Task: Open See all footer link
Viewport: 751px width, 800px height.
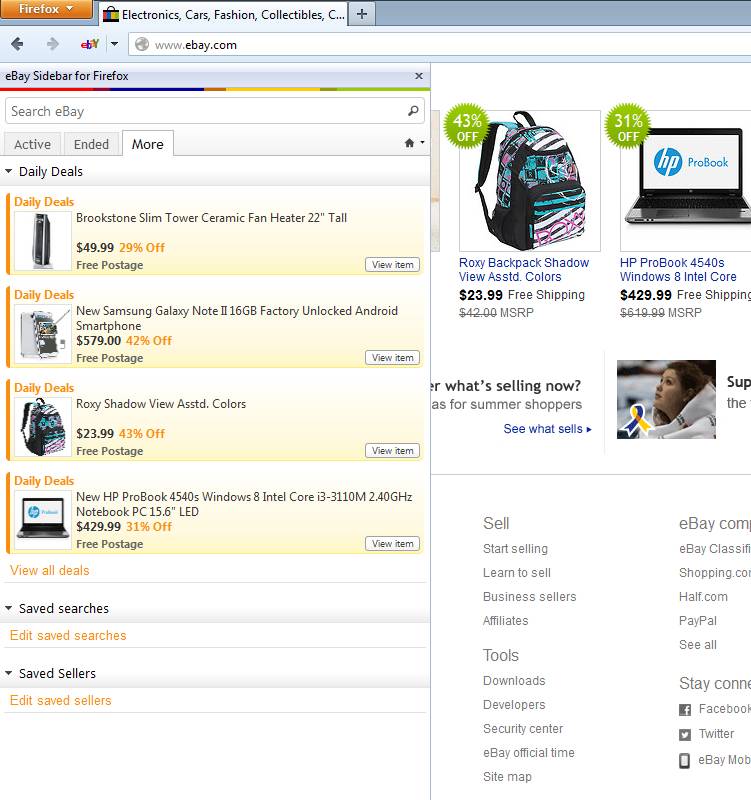Action: [697, 645]
